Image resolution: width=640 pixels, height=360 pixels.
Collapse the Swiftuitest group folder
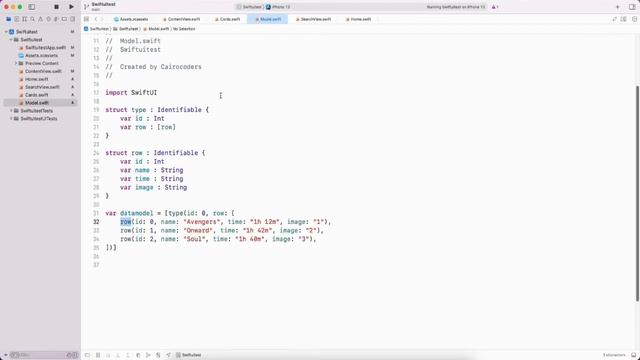click(11, 40)
